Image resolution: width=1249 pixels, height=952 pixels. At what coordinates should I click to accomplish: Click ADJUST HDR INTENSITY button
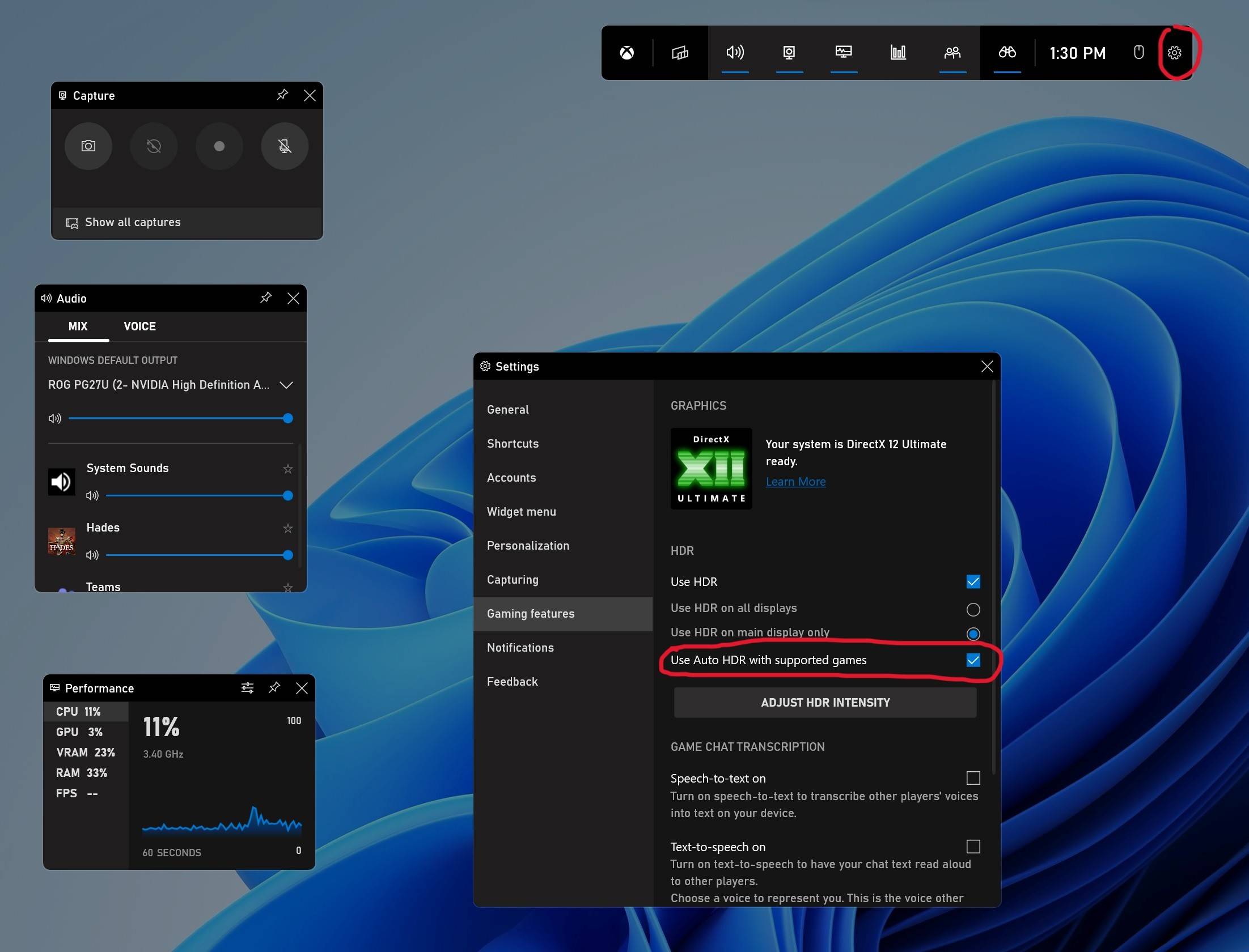[825, 702]
